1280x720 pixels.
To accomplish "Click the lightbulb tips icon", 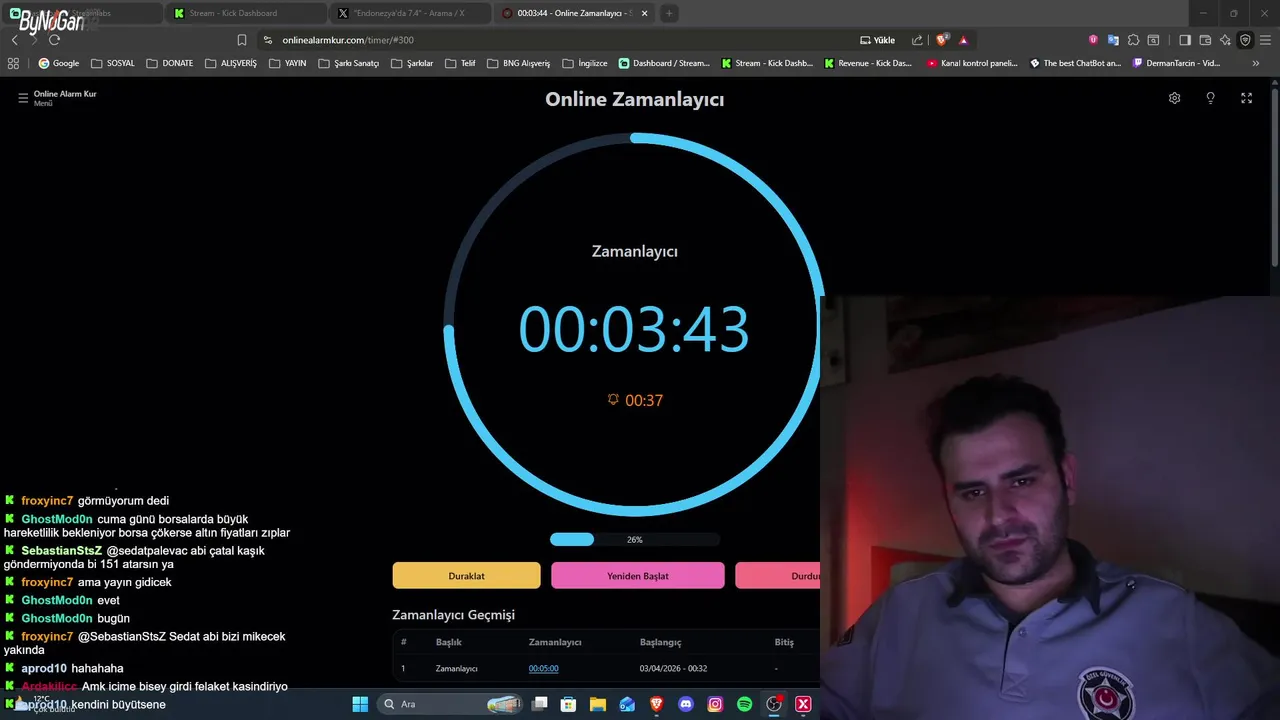I will pos(1210,98).
